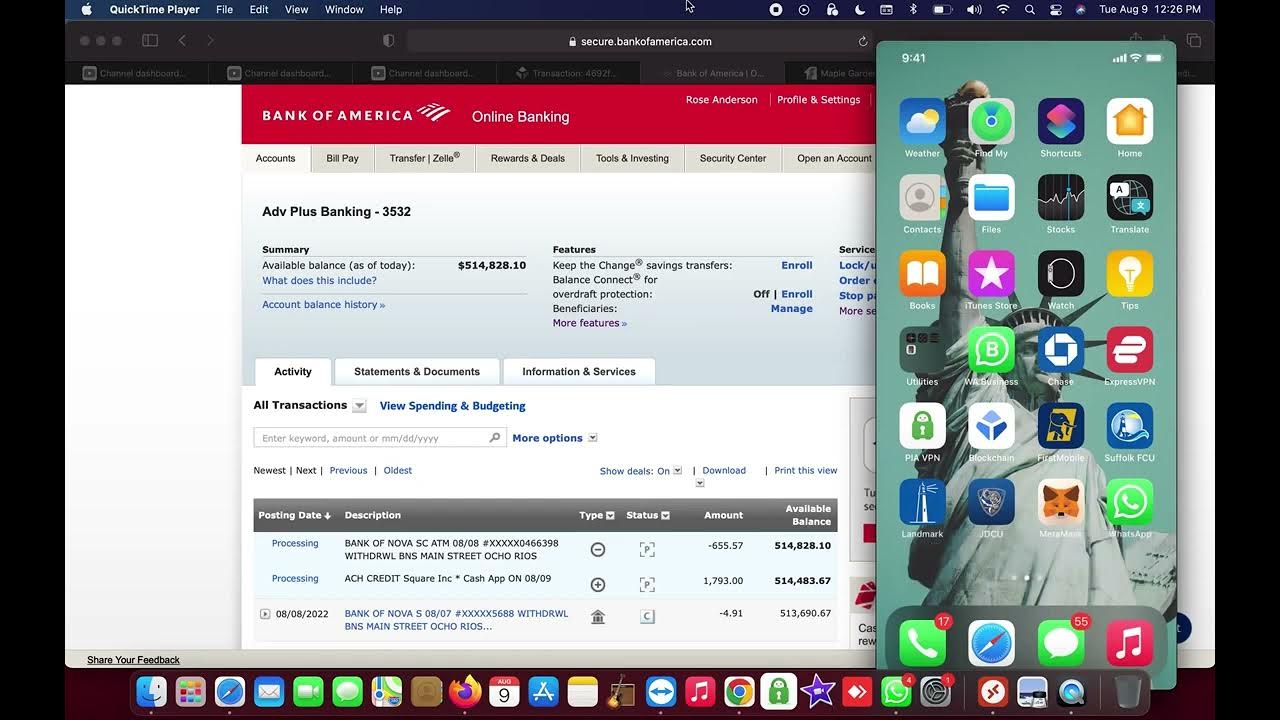Open Profile & Settings link
The image size is (1280, 720).
818,100
